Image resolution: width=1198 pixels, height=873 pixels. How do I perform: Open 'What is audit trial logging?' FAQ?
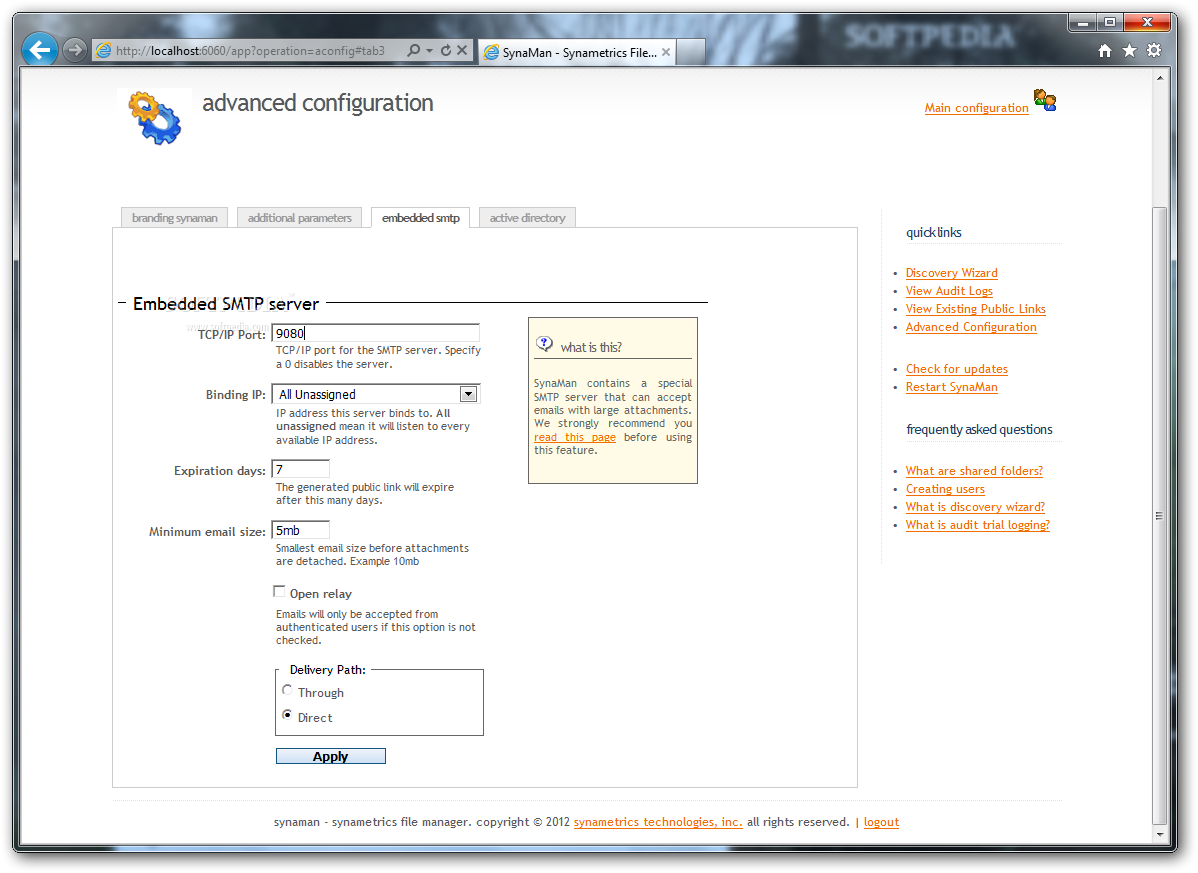point(977,525)
